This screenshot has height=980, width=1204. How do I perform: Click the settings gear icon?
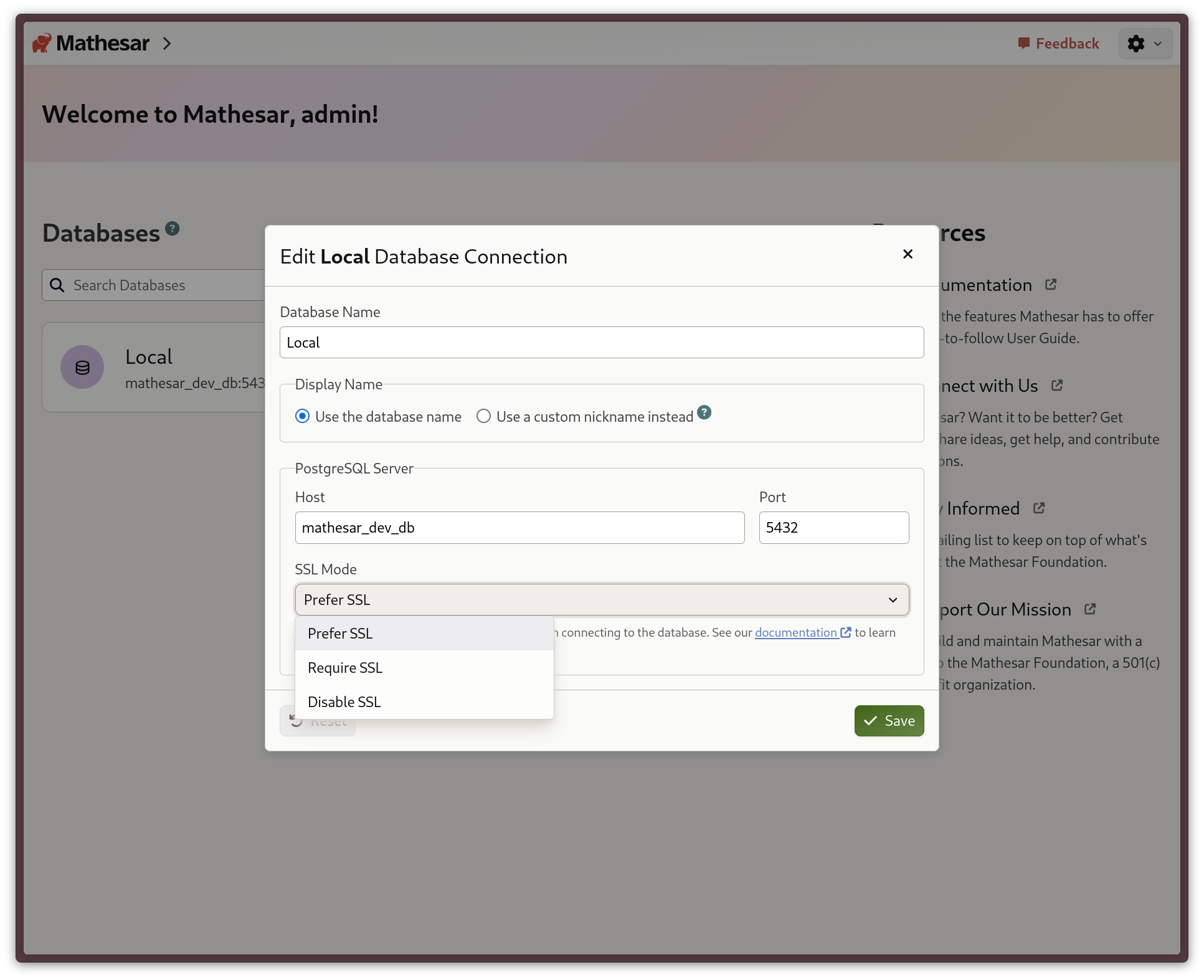(1137, 44)
